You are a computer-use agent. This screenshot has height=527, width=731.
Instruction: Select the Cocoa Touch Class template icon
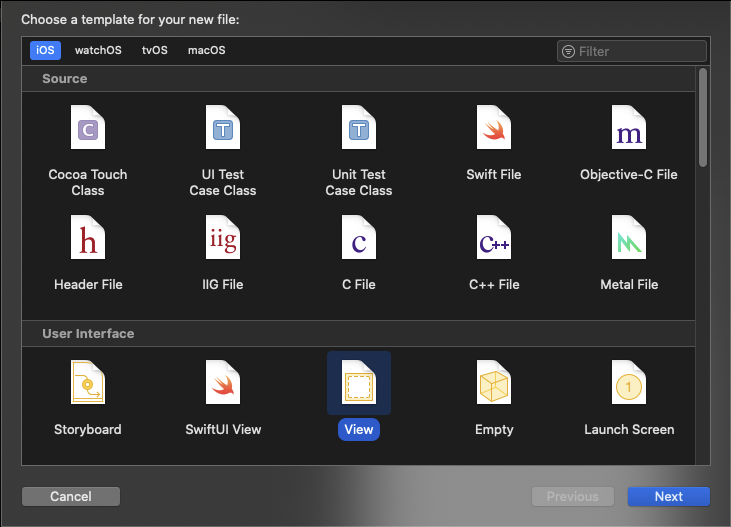(88, 127)
